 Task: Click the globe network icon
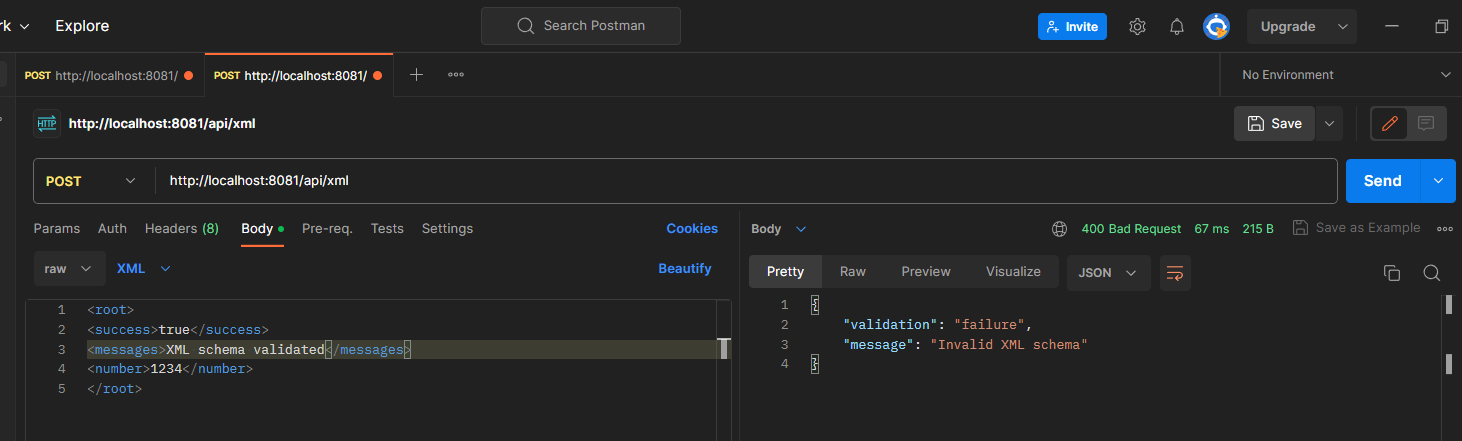1060,229
